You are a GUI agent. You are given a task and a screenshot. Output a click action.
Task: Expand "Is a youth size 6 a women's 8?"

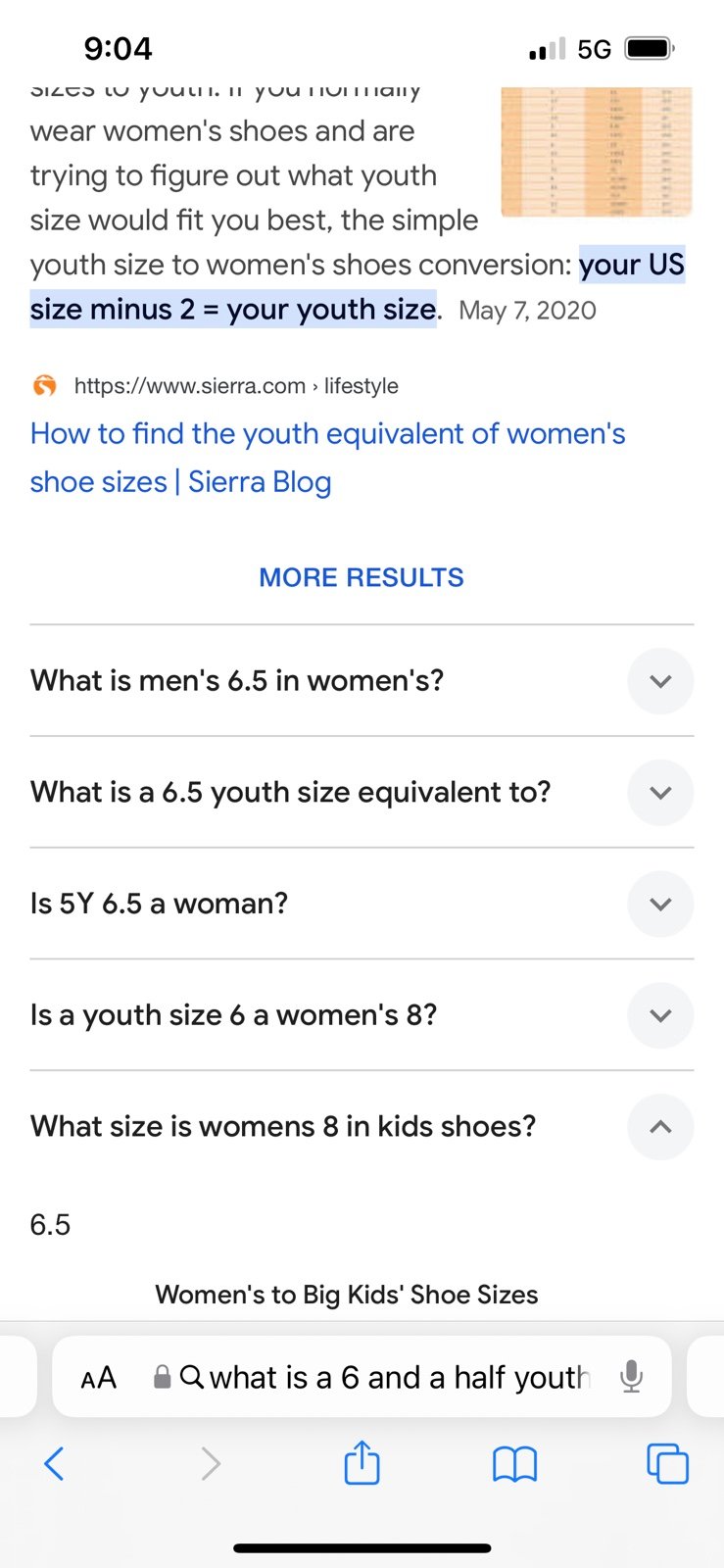pos(362,1015)
